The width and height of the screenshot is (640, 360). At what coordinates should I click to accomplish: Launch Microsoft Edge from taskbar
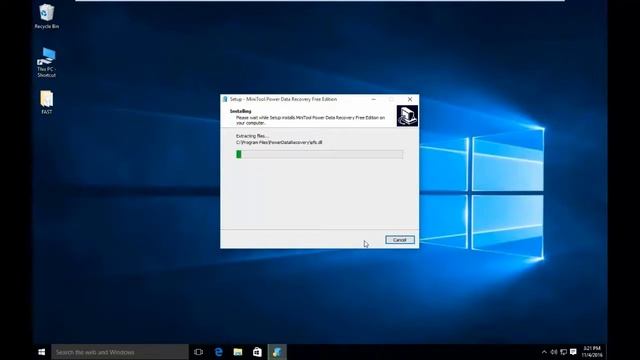(x=218, y=352)
